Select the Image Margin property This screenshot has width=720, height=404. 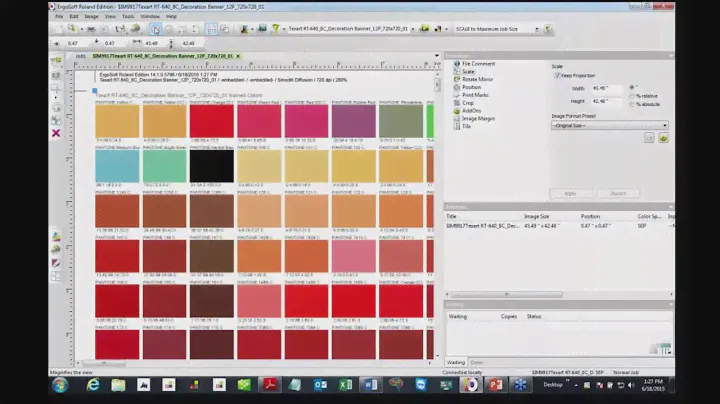[x=478, y=119]
